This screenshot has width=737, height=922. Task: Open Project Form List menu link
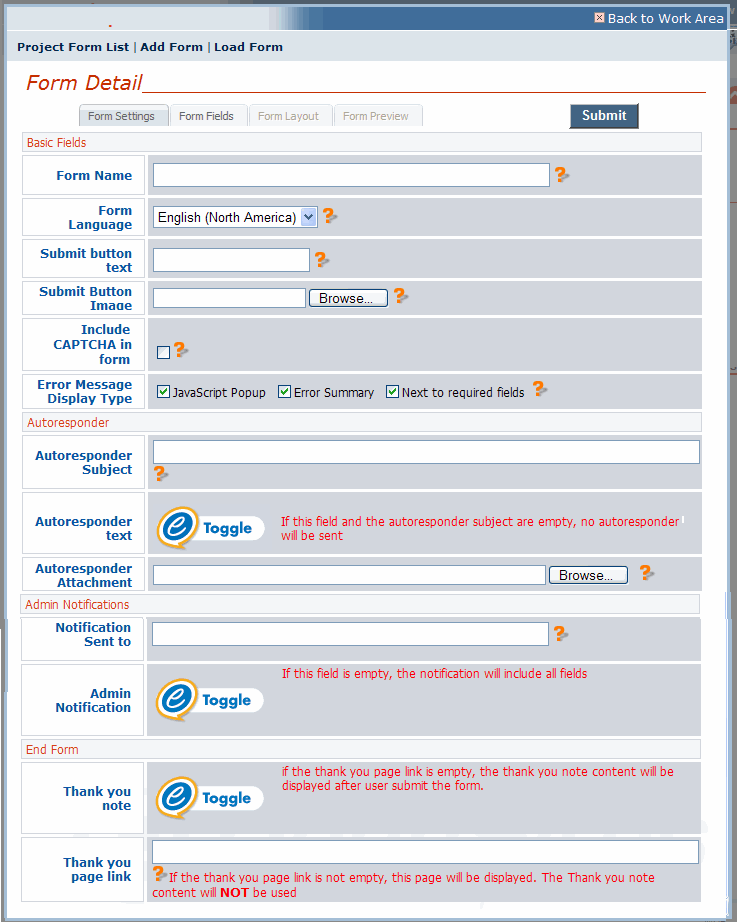tap(73, 47)
